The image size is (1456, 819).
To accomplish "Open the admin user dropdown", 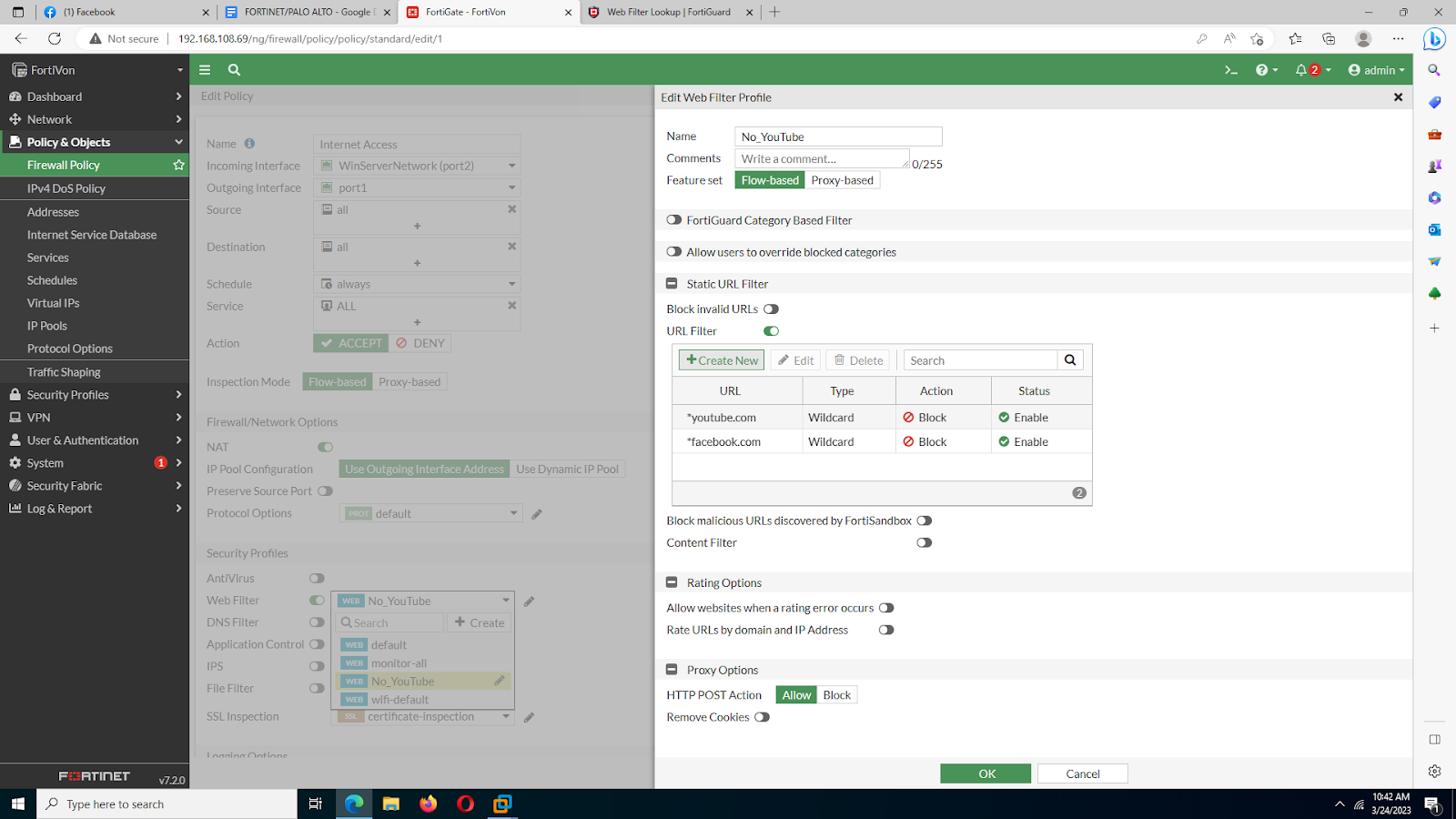I will coord(1376,70).
